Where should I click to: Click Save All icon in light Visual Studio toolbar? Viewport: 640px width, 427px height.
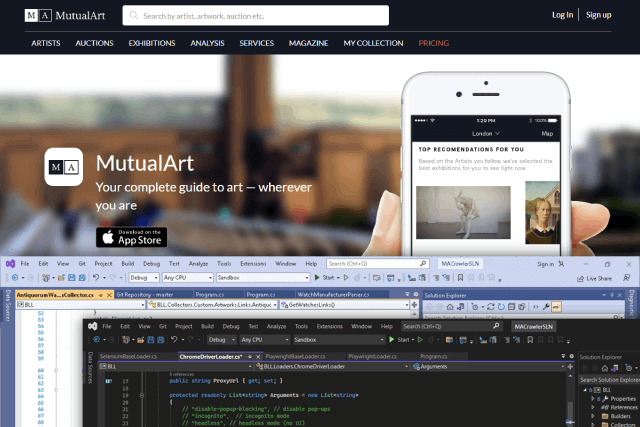tap(82, 278)
